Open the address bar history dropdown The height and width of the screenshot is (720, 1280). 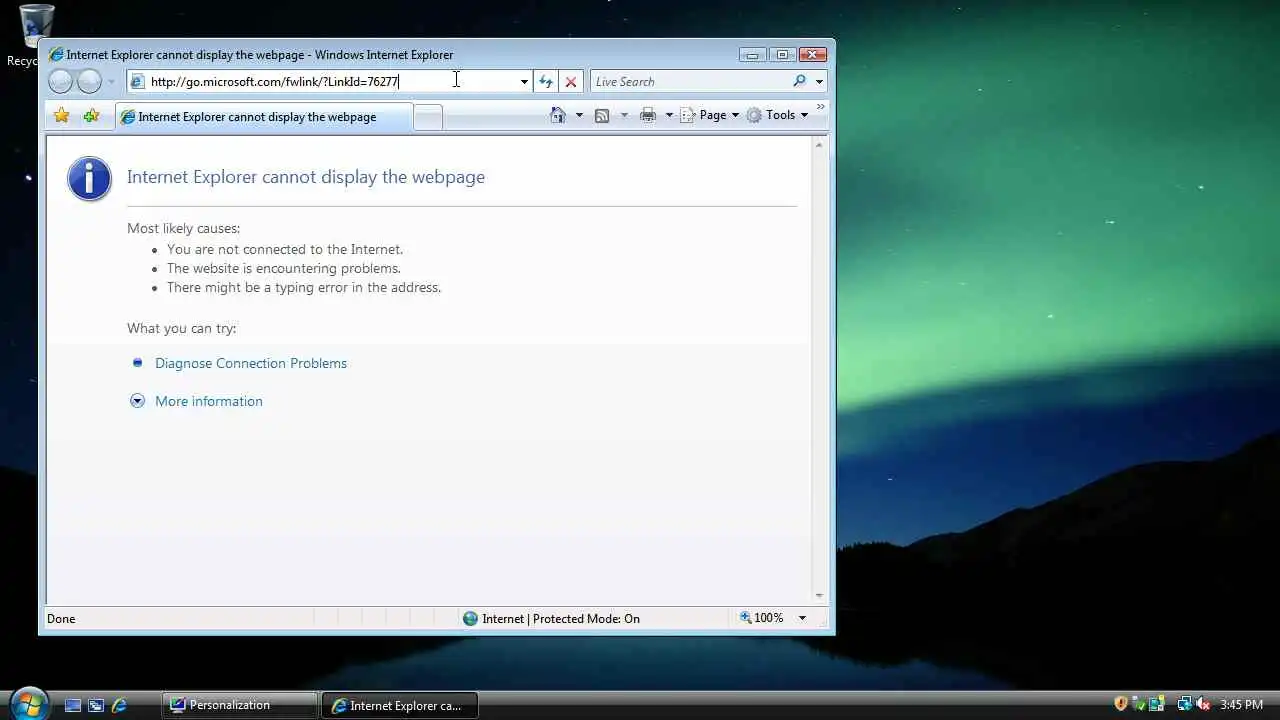[x=524, y=82]
